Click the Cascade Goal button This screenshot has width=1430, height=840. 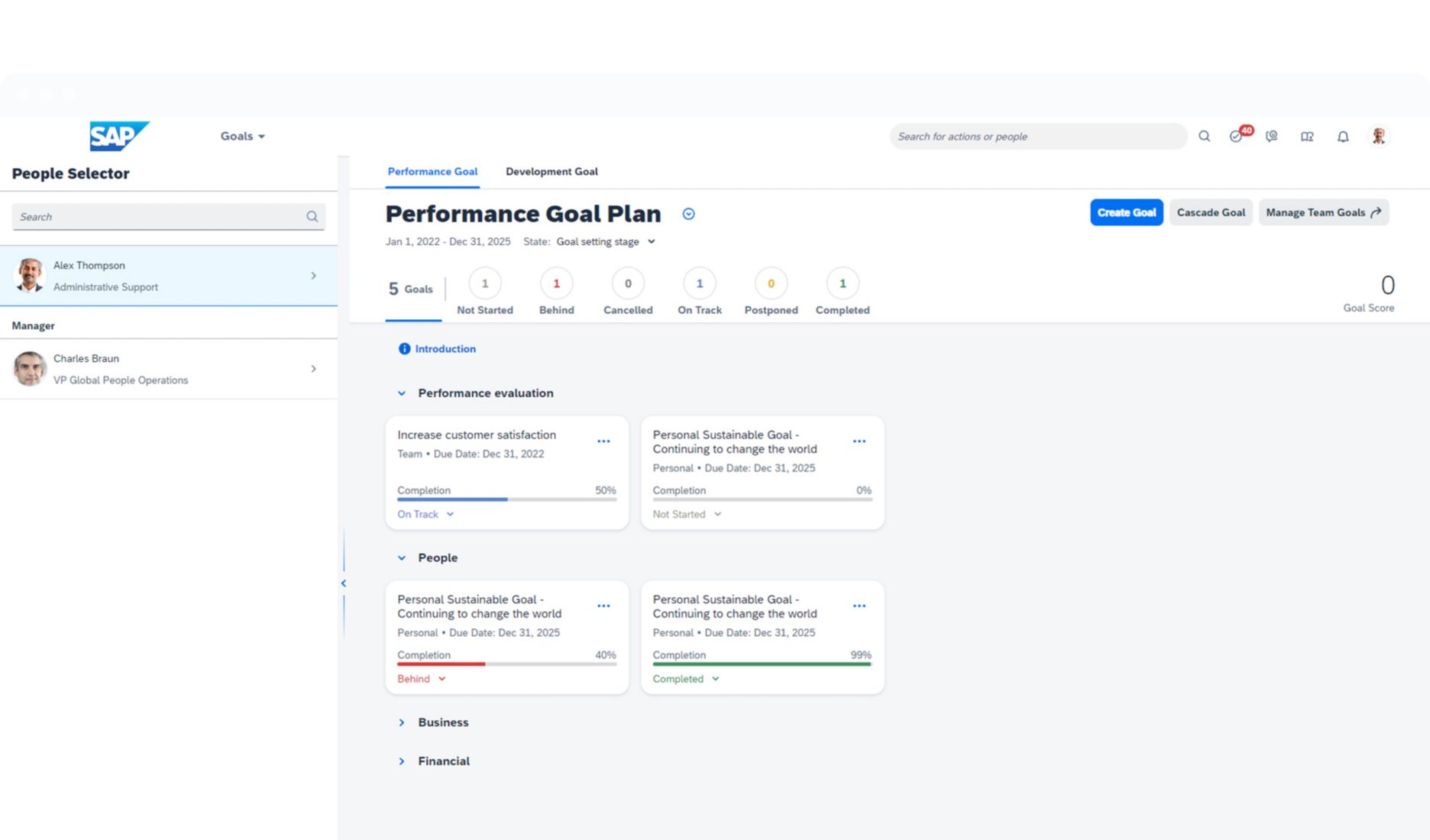1210,212
